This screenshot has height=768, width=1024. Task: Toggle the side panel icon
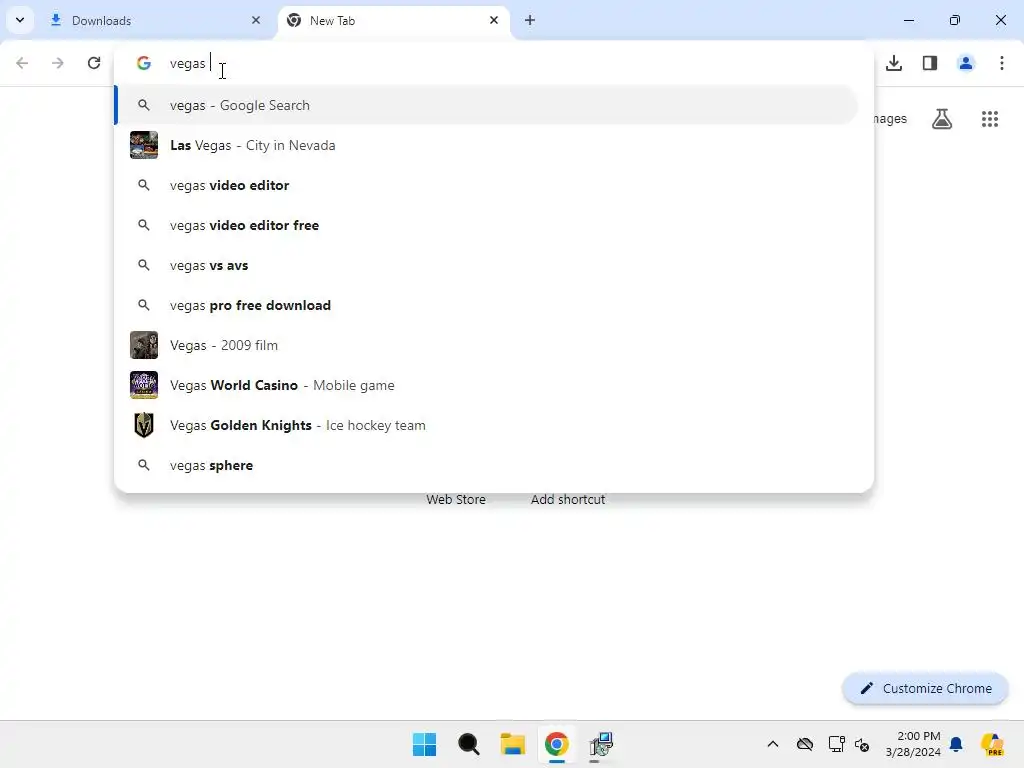(x=930, y=63)
